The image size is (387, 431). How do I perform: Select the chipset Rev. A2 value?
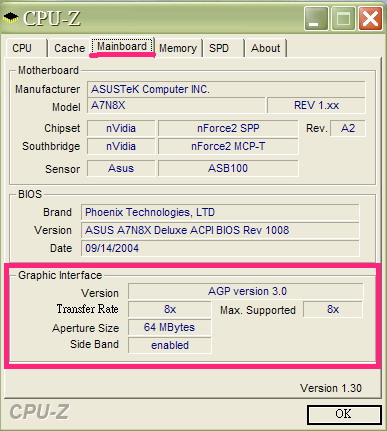point(348,128)
